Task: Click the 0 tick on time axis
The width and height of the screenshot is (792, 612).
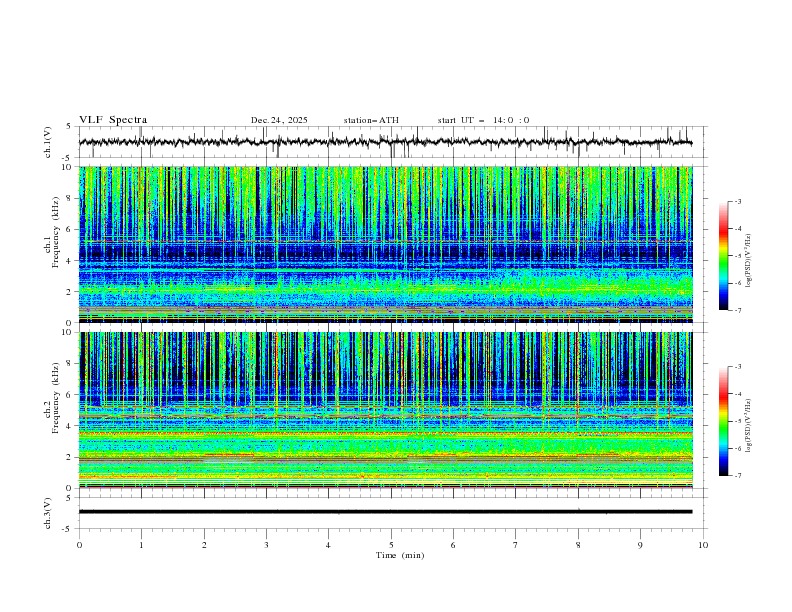Action: [79, 544]
